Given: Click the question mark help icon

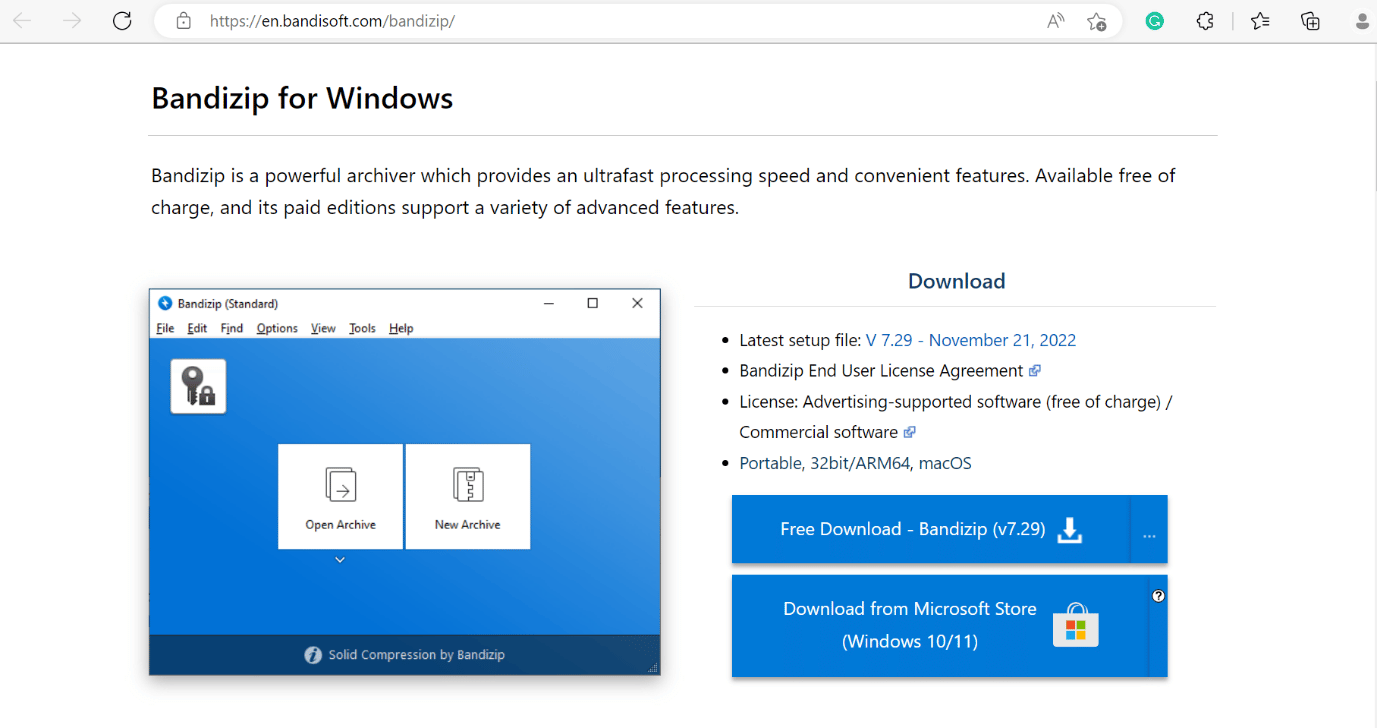Looking at the screenshot, I should (x=1158, y=596).
